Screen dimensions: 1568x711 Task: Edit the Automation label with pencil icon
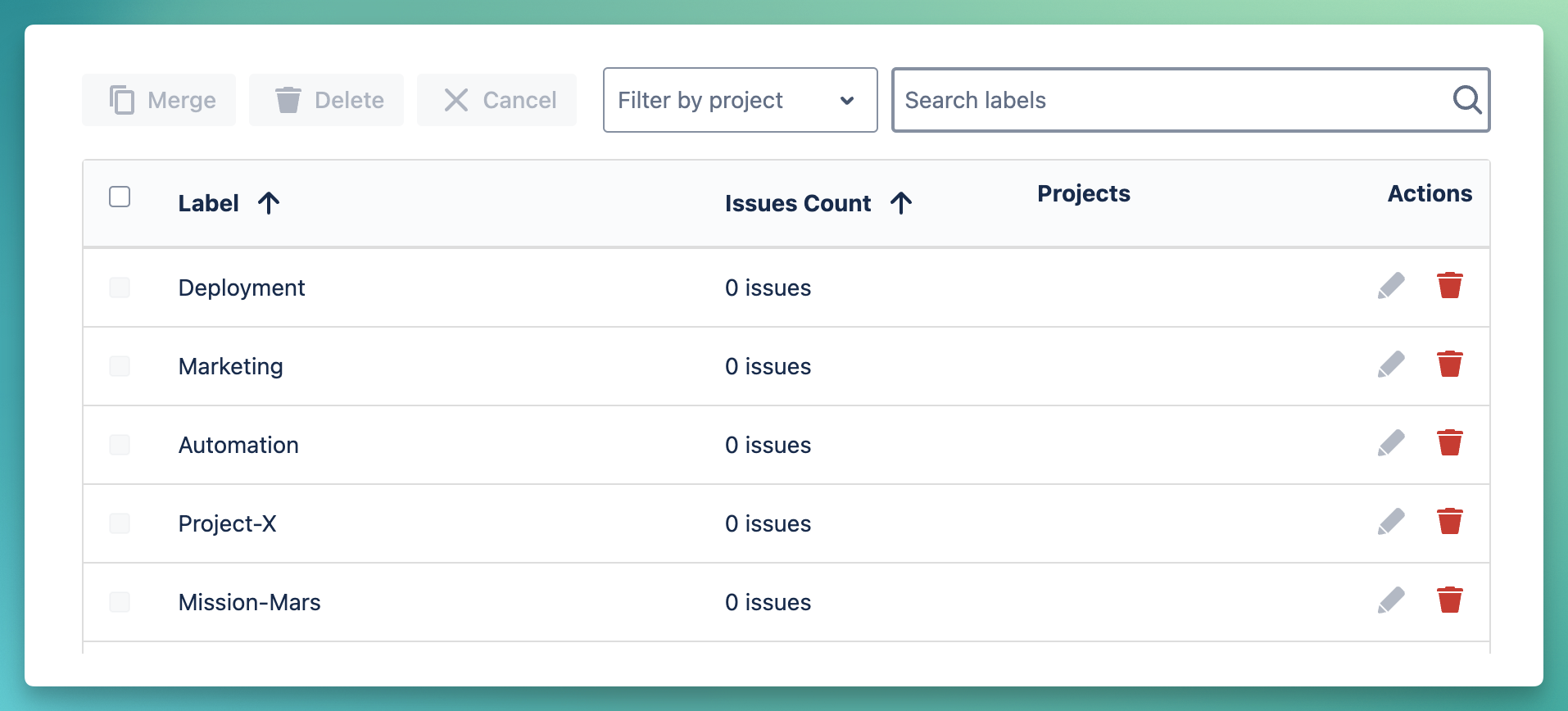[x=1390, y=443]
